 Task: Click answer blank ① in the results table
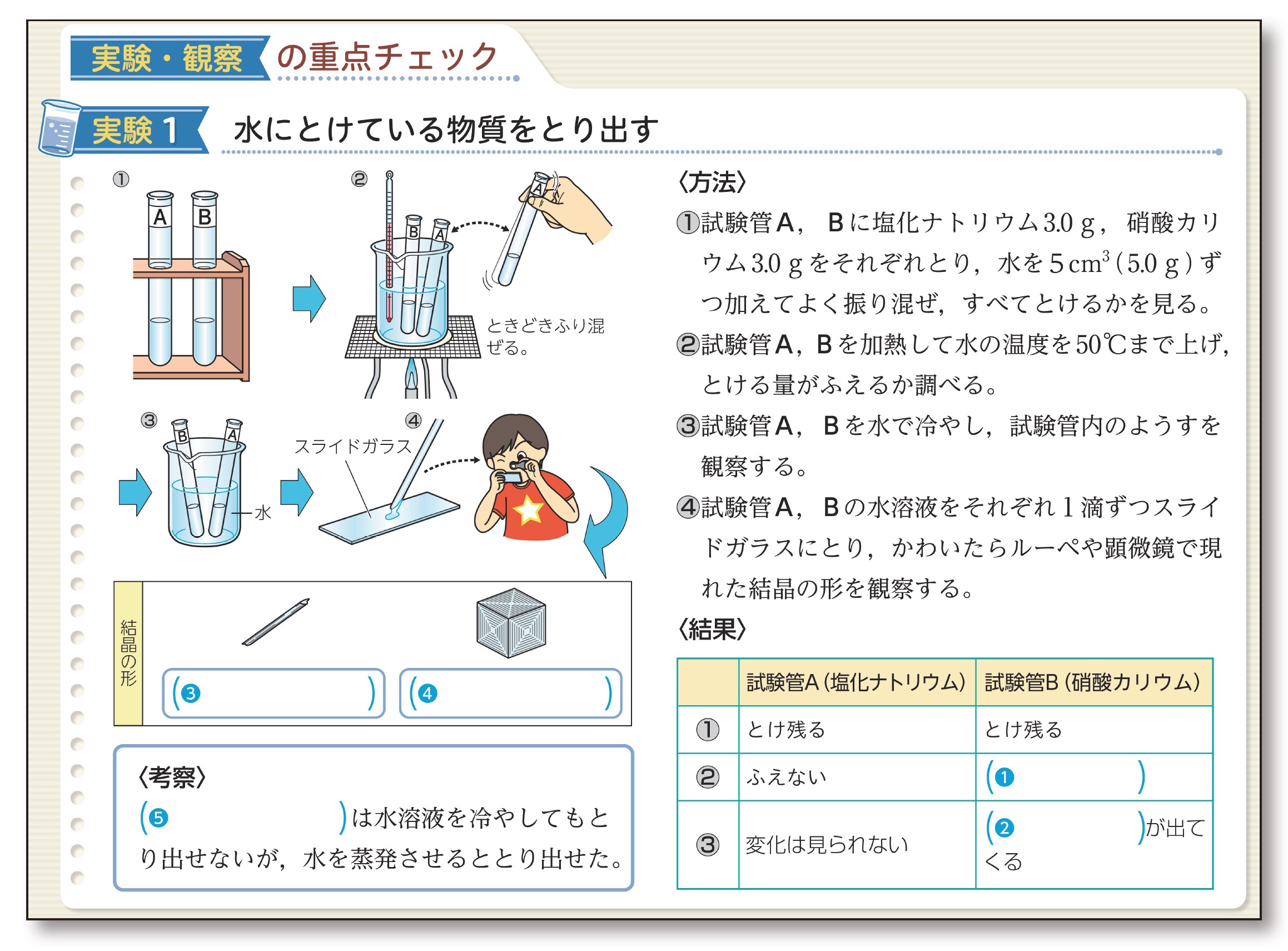pyautogui.click(x=1066, y=777)
